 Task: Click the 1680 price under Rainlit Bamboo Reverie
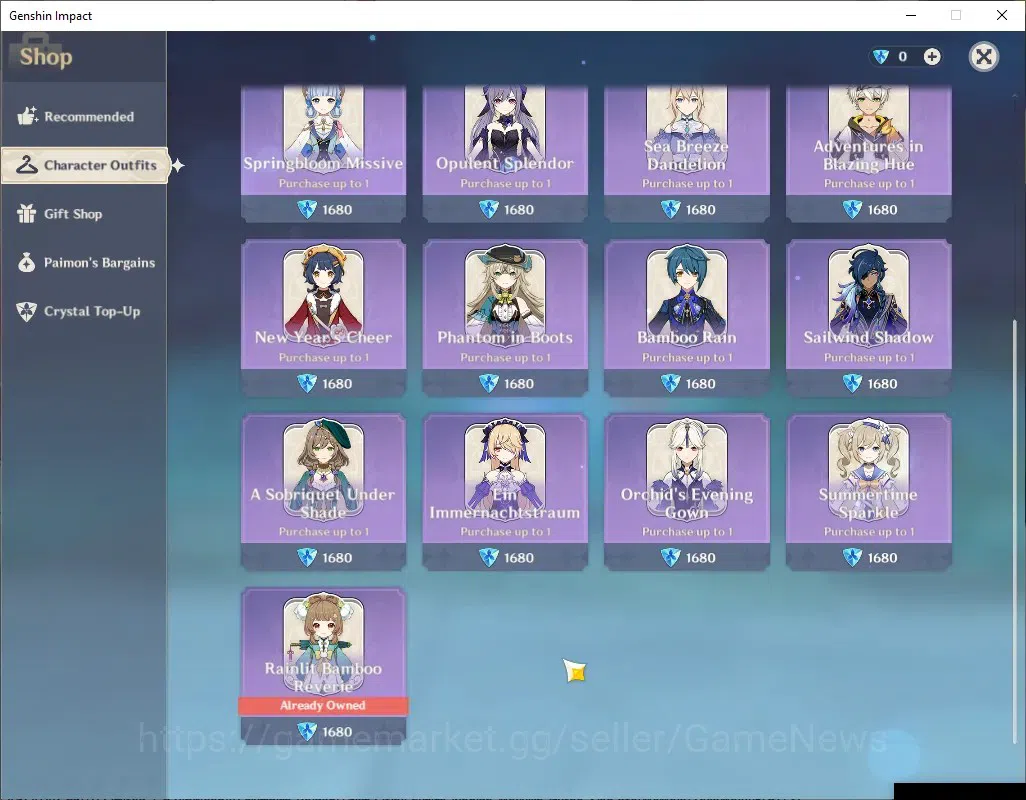pyautogui.click(x=337, y=732)
